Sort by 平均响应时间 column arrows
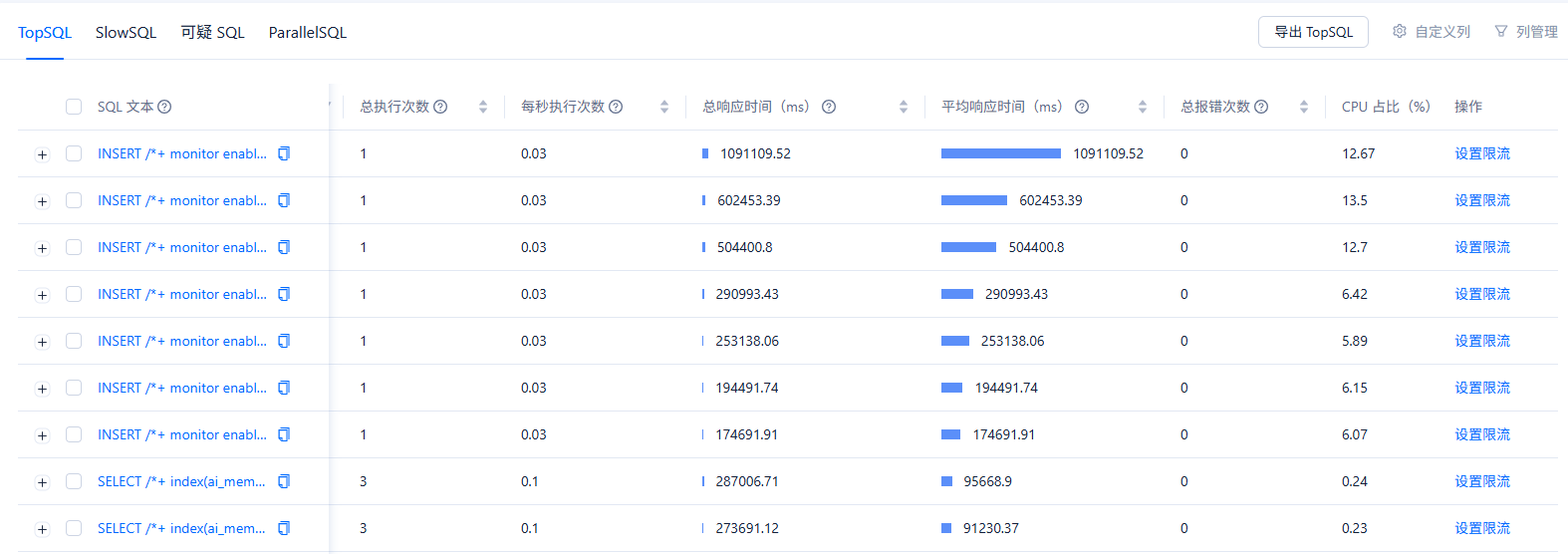Screen dimensions: 1568x554 tap(1143, 107)
